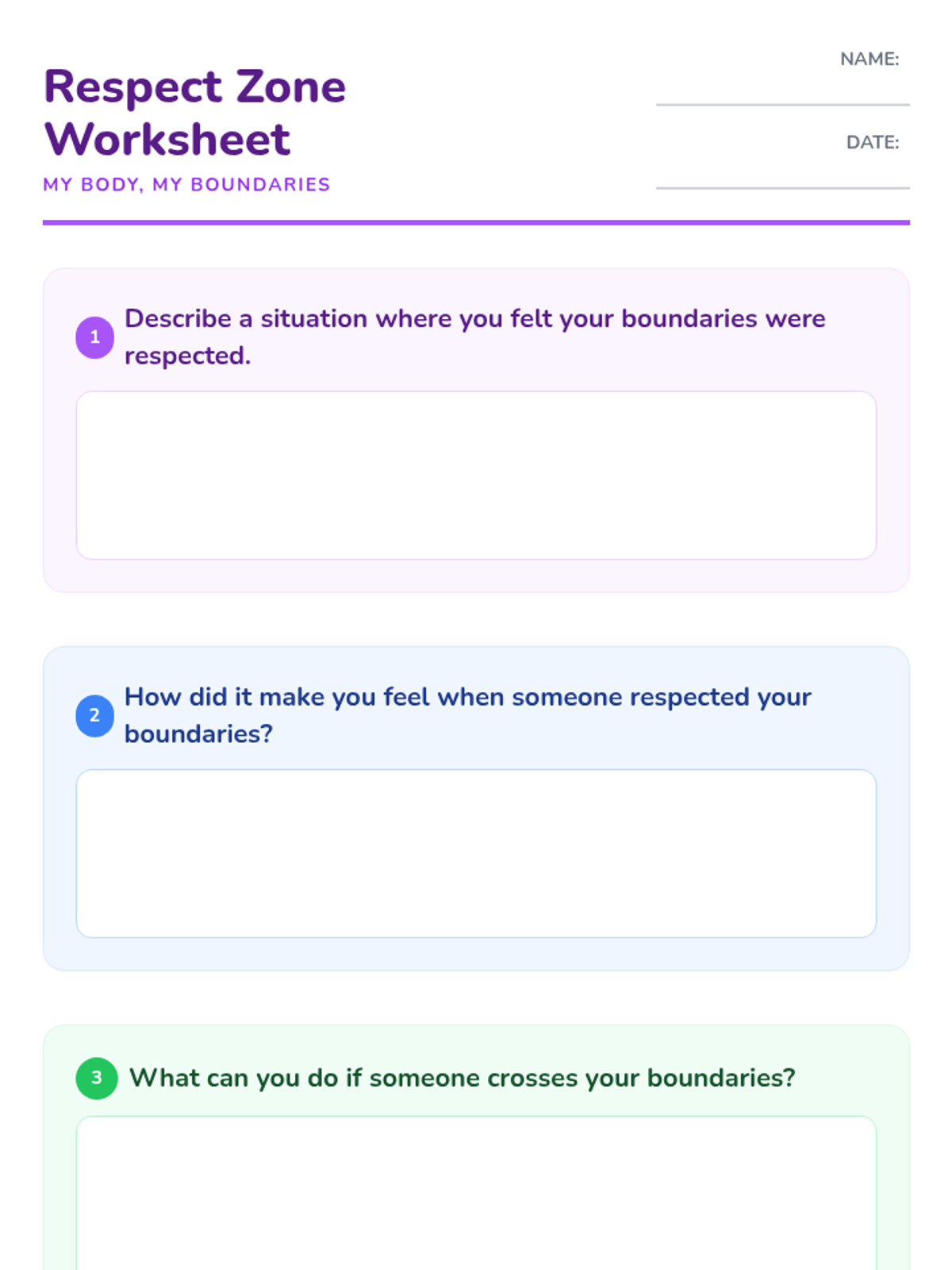The width and height of the screenshot is (952, 1270).
Task: Click the Respect Zone Worksheet title
Action: pyautogui.click(x=194, y=112)
